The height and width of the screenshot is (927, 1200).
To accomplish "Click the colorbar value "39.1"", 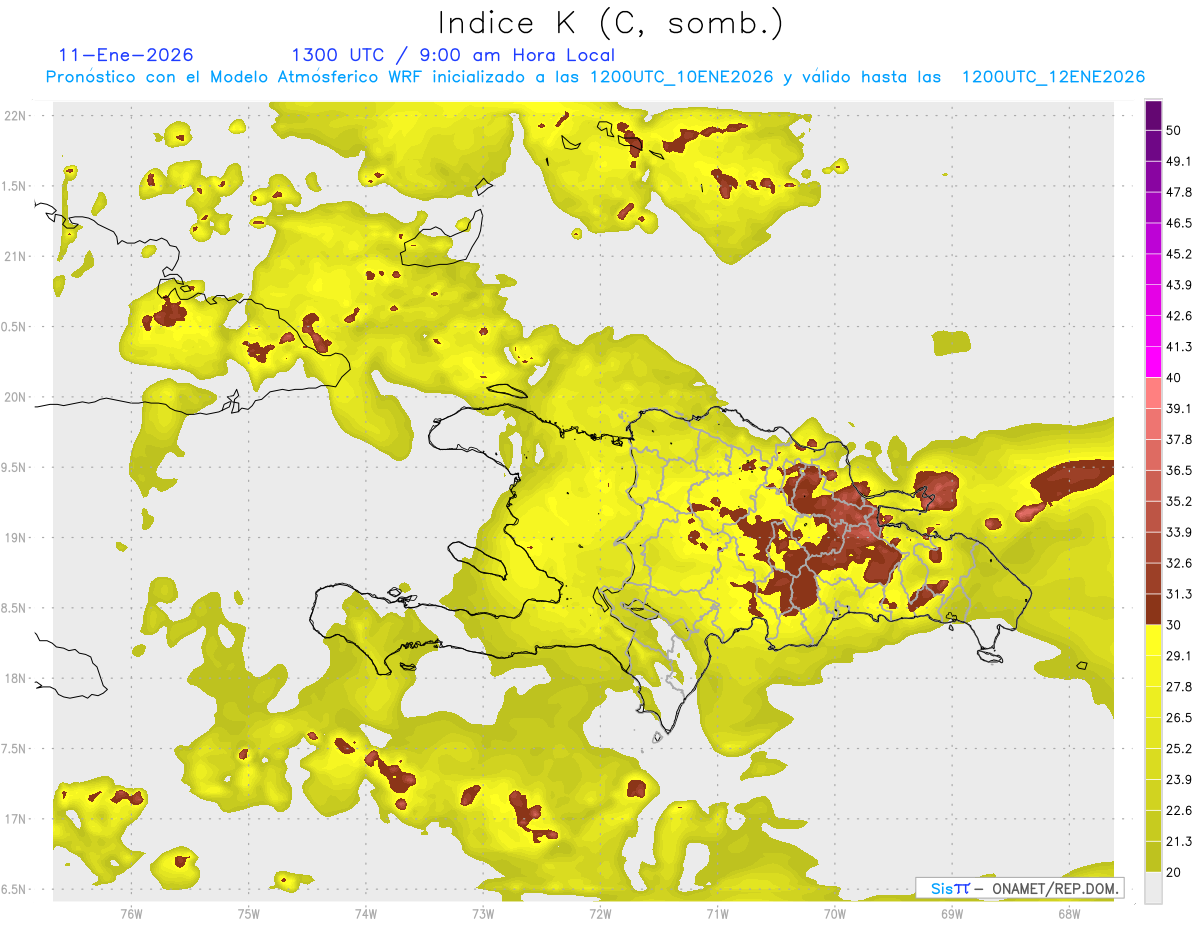I will (1179, 408).
